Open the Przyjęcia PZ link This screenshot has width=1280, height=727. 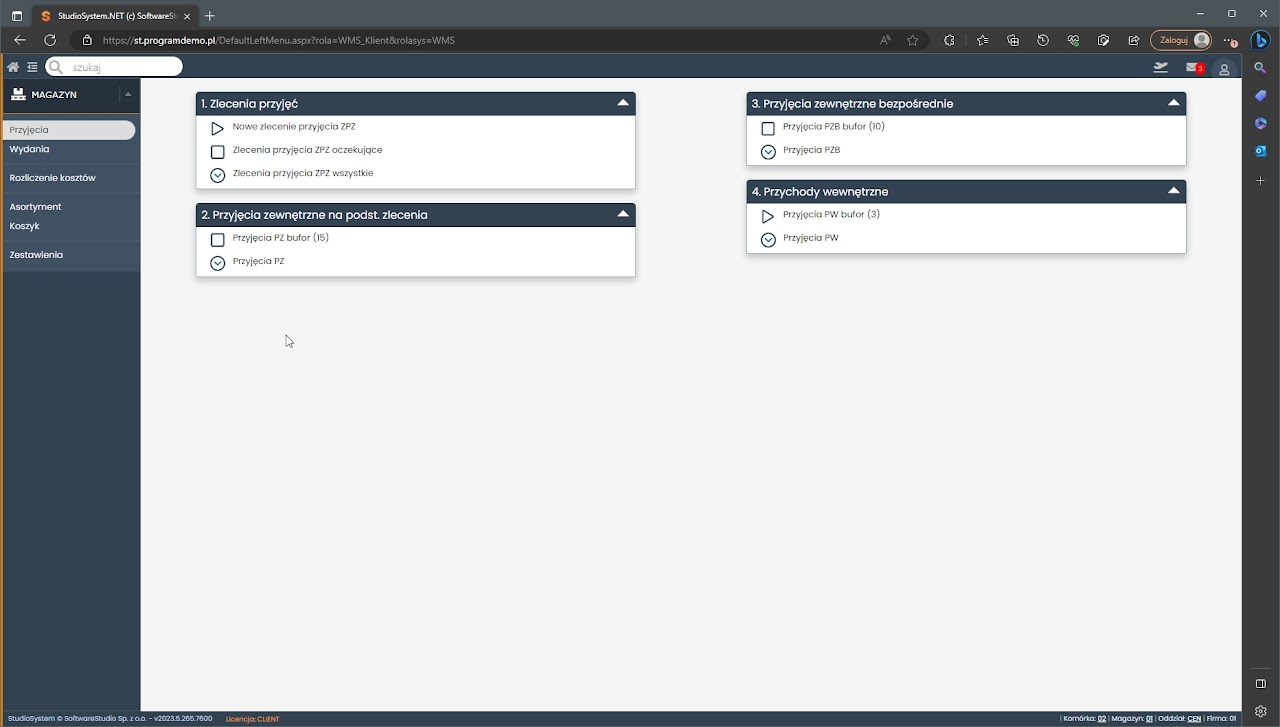click(258, 262)
